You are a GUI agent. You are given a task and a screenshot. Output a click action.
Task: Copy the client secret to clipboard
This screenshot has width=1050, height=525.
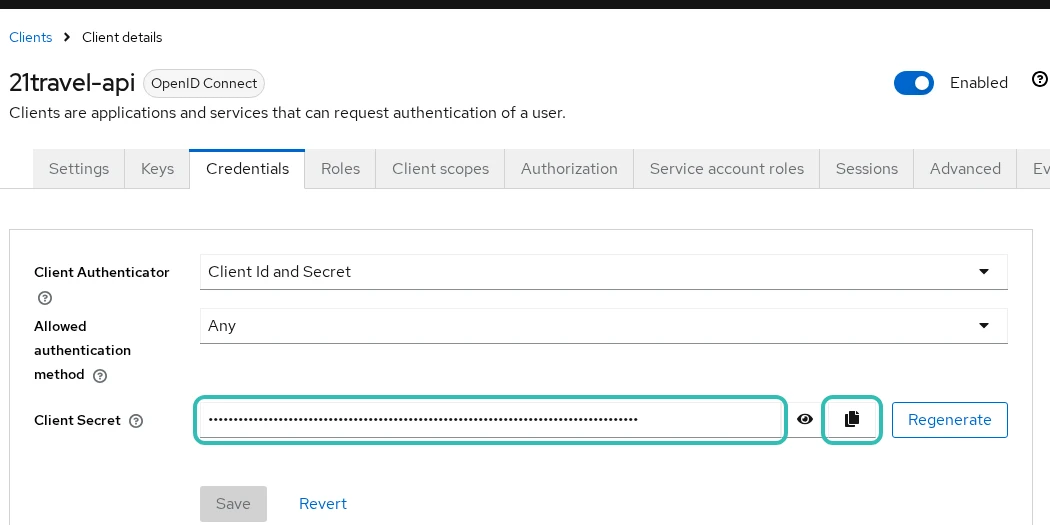(x=852, y=420)
